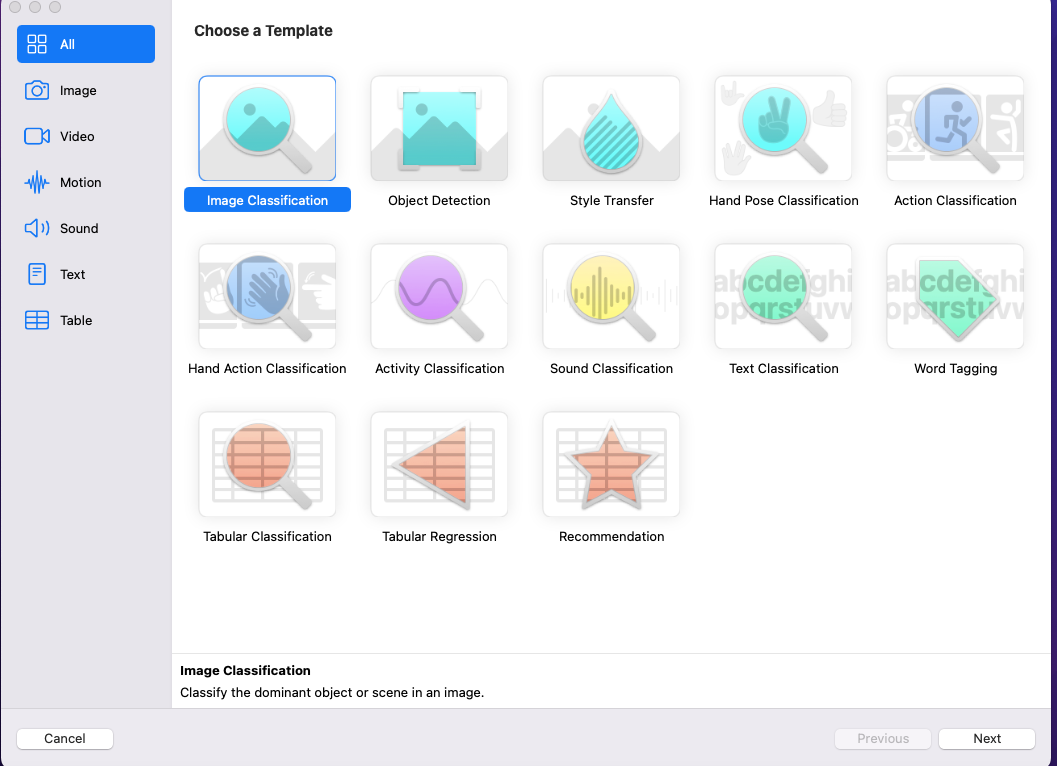Pick the Activity Classification template
The image size is (1057, 766).
439,296
